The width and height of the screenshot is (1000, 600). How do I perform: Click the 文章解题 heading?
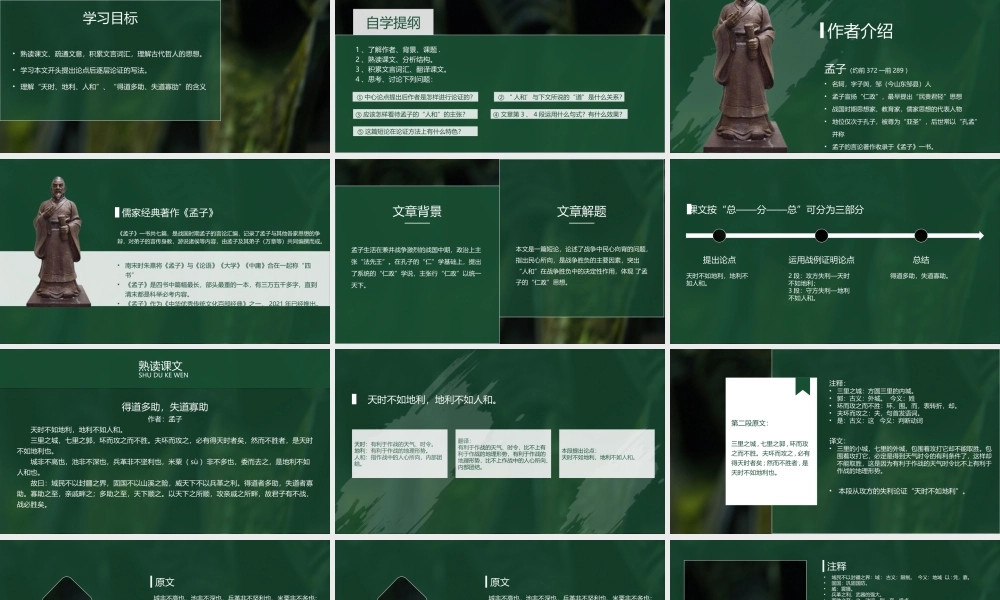581,212
